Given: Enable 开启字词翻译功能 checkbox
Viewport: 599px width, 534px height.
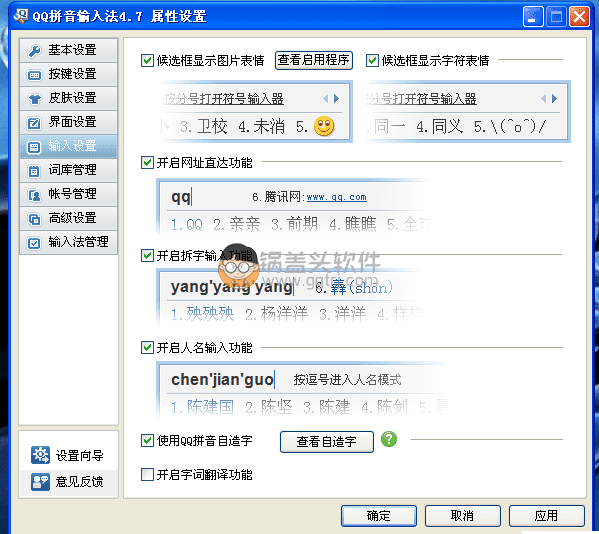Looking at the screenshot, I should pos(147,474).
